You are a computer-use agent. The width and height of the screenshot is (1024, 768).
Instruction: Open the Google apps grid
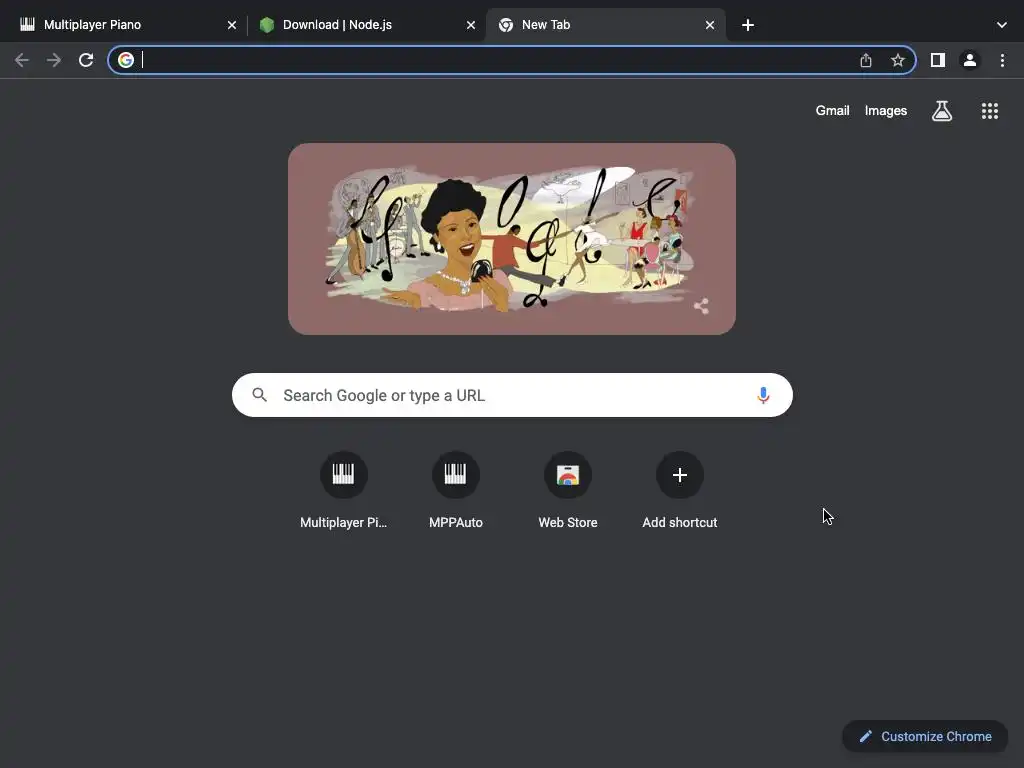coord(990,111)
